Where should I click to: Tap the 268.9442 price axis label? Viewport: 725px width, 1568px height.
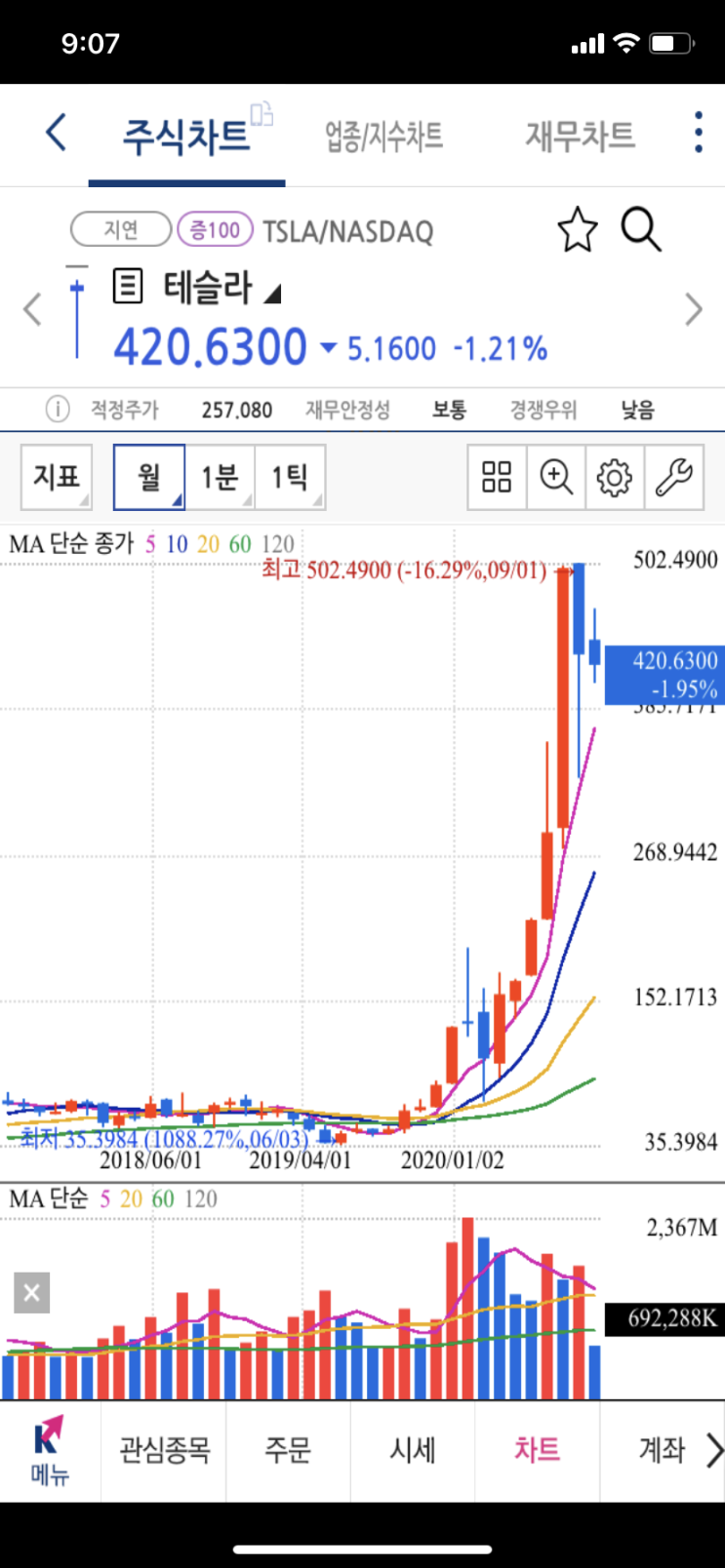(x=675, y=852)
